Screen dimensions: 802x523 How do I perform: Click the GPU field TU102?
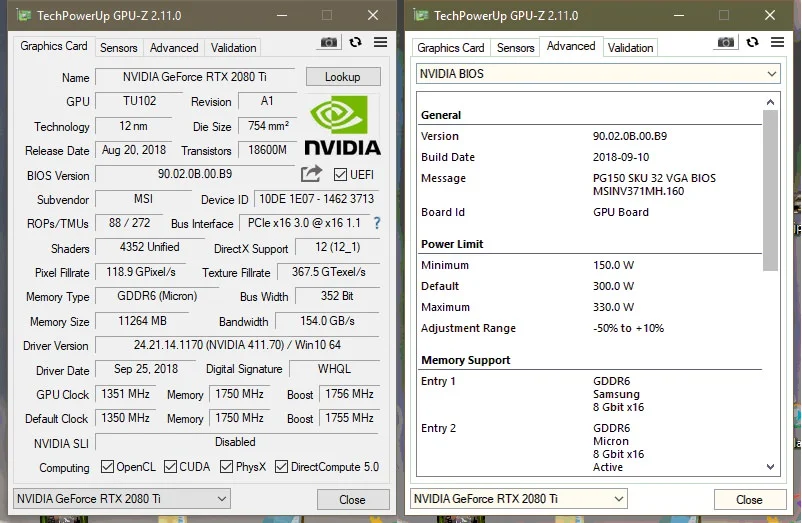(x=140, y=101)
